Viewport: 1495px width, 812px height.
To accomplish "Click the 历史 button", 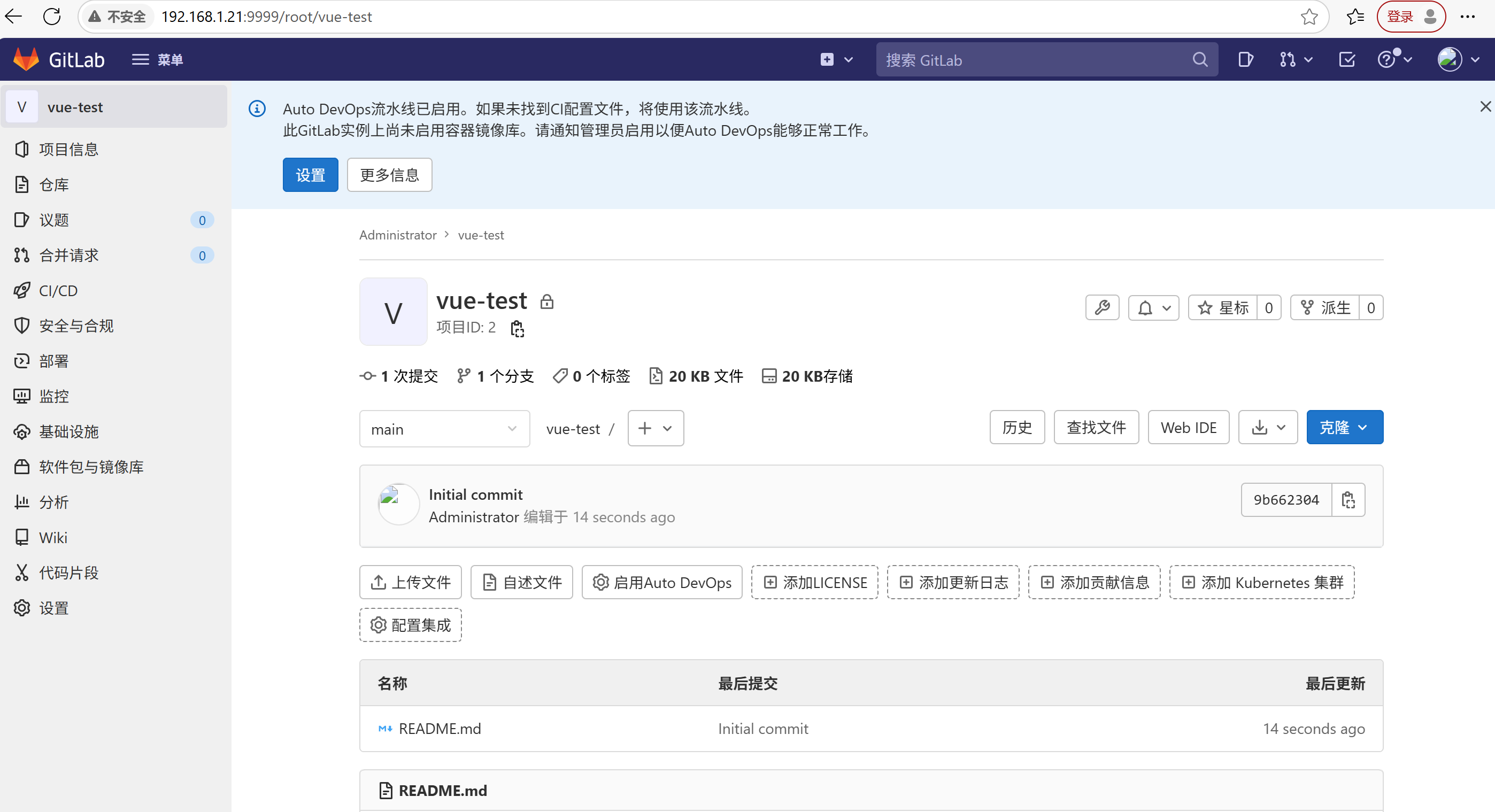I will [1017, 427].
